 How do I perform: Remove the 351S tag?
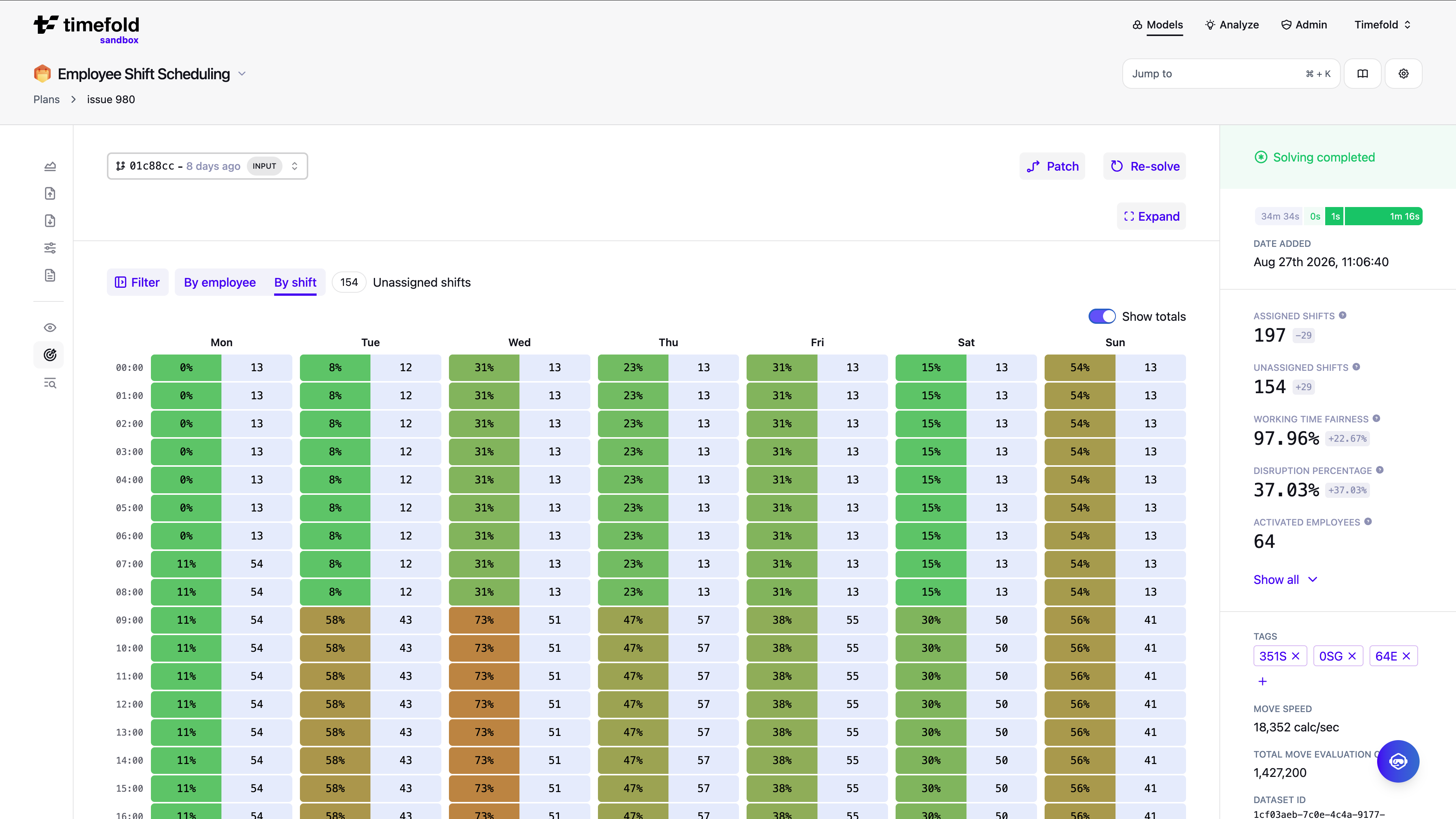click(1296, 656)
